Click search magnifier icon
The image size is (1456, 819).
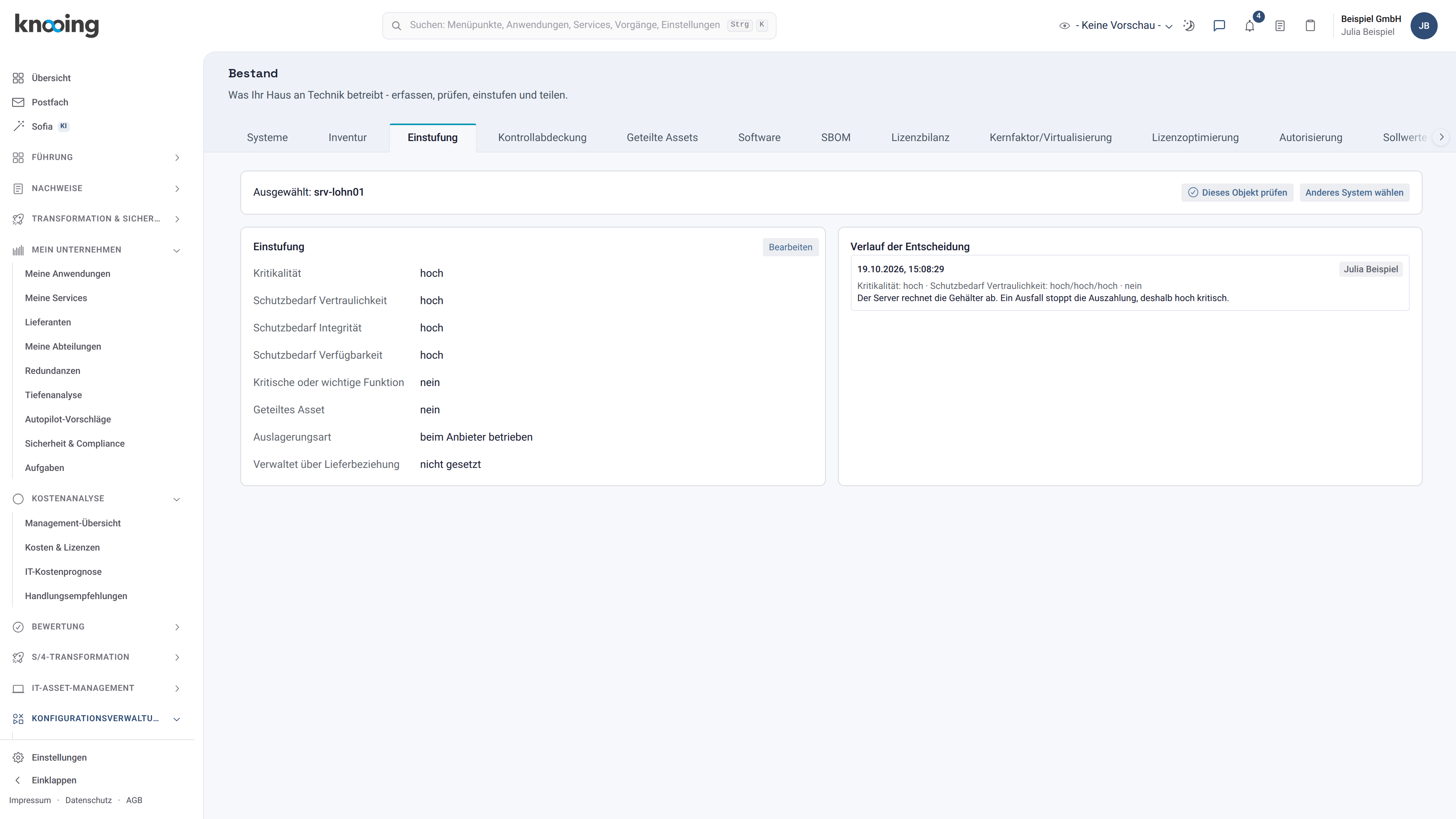(396, 25)
